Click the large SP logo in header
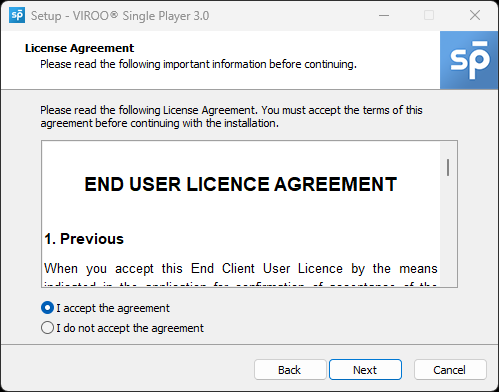Screen dimensions: 499x392 pos(469,60)
